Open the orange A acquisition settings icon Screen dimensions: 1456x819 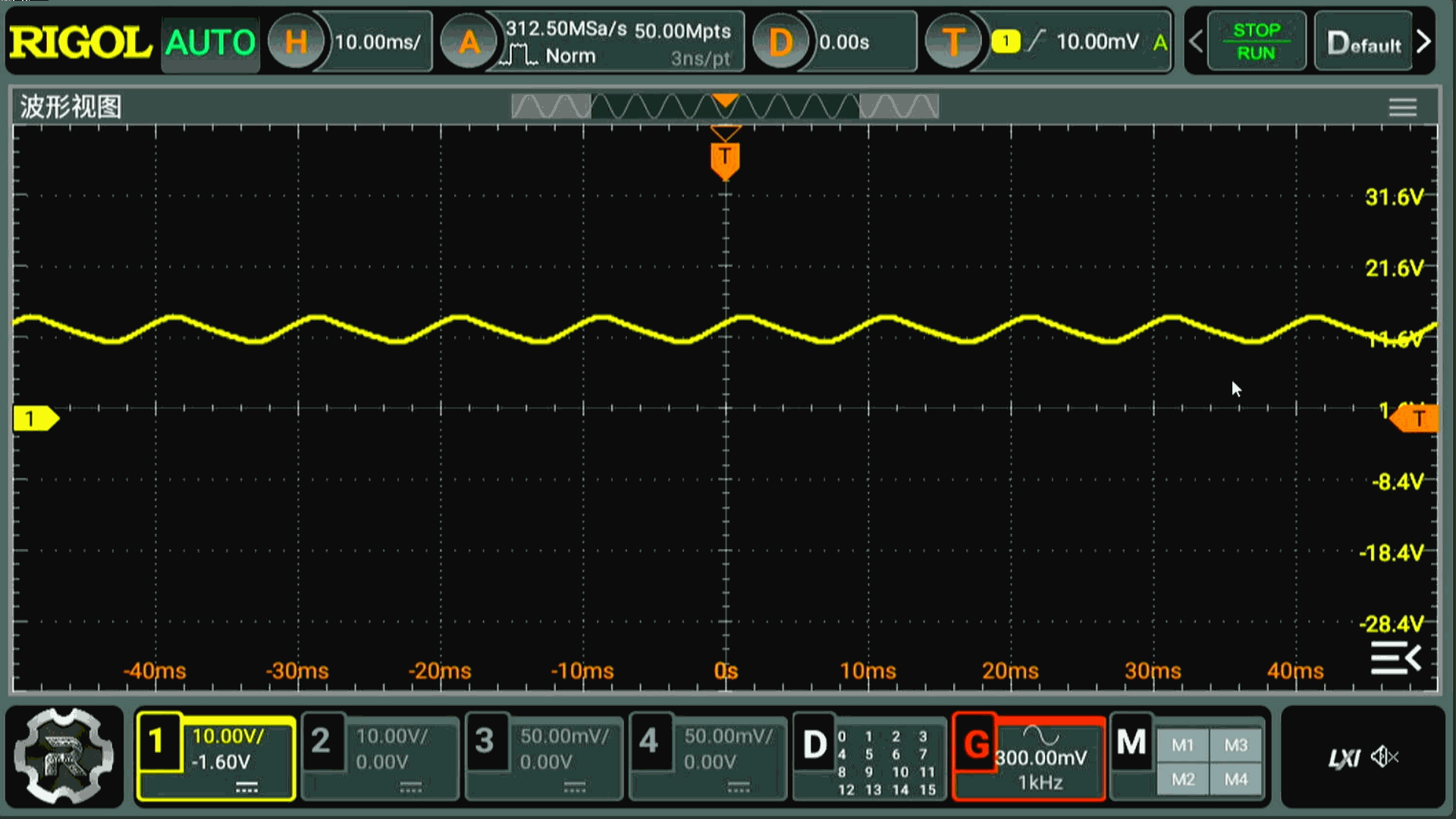469,42
